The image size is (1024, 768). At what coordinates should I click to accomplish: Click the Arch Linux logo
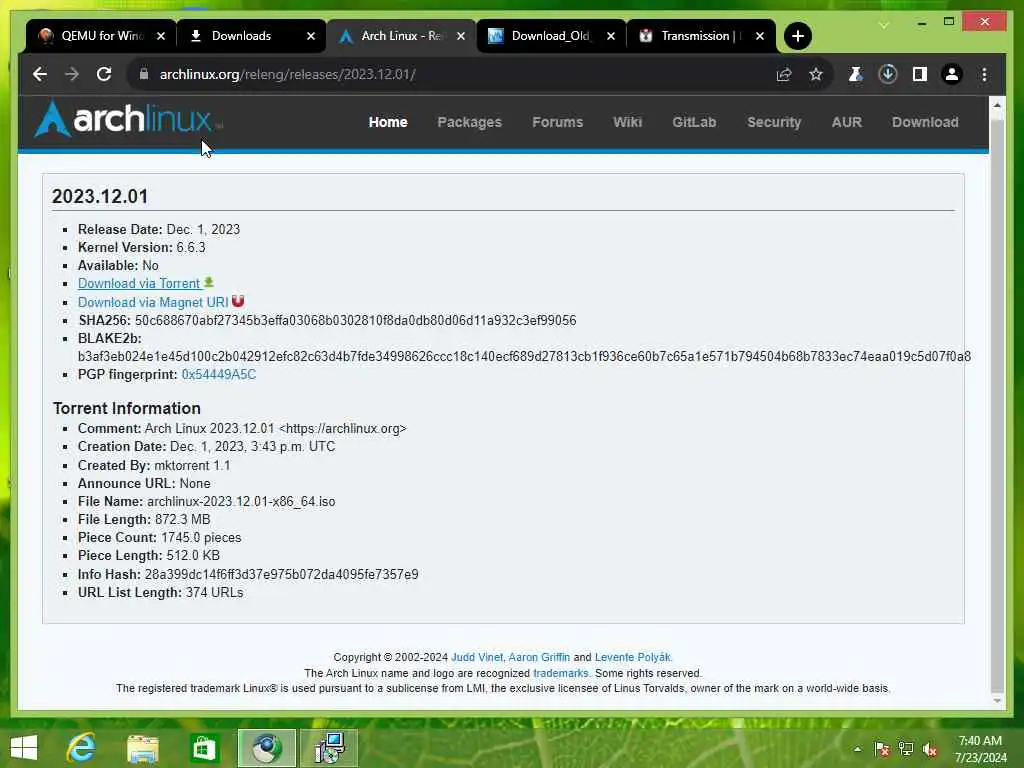(x=127, y=120)
